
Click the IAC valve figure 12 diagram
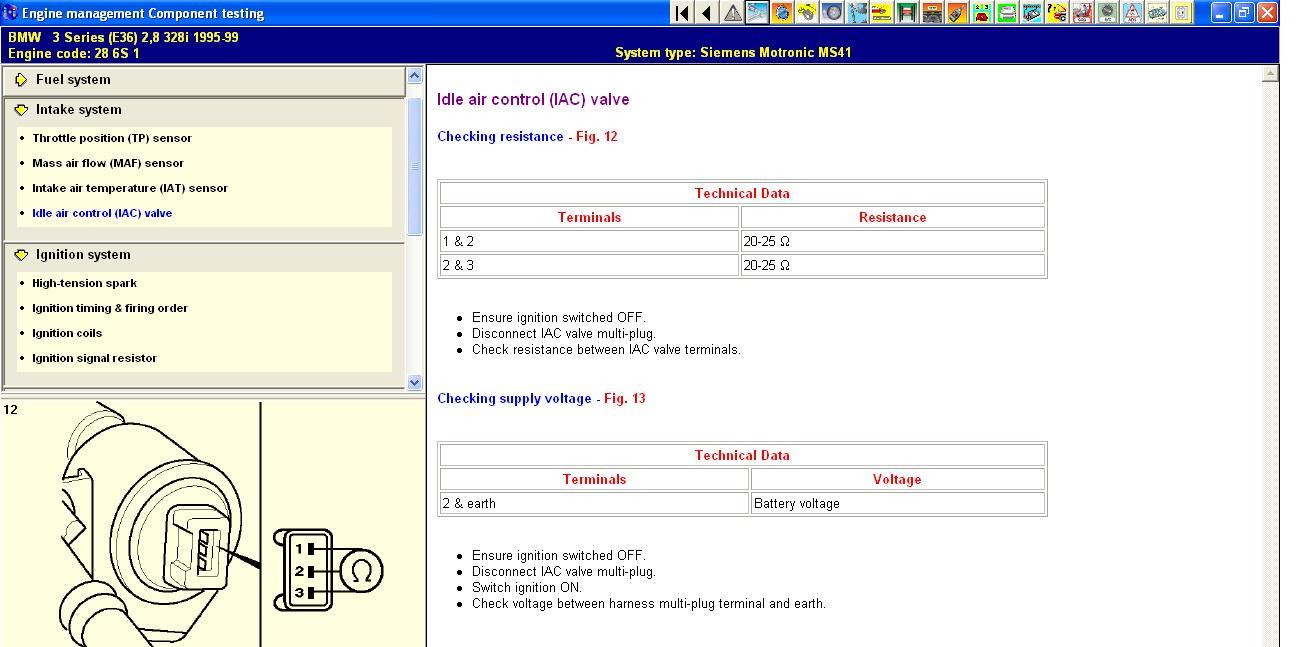tap(212, 524)
